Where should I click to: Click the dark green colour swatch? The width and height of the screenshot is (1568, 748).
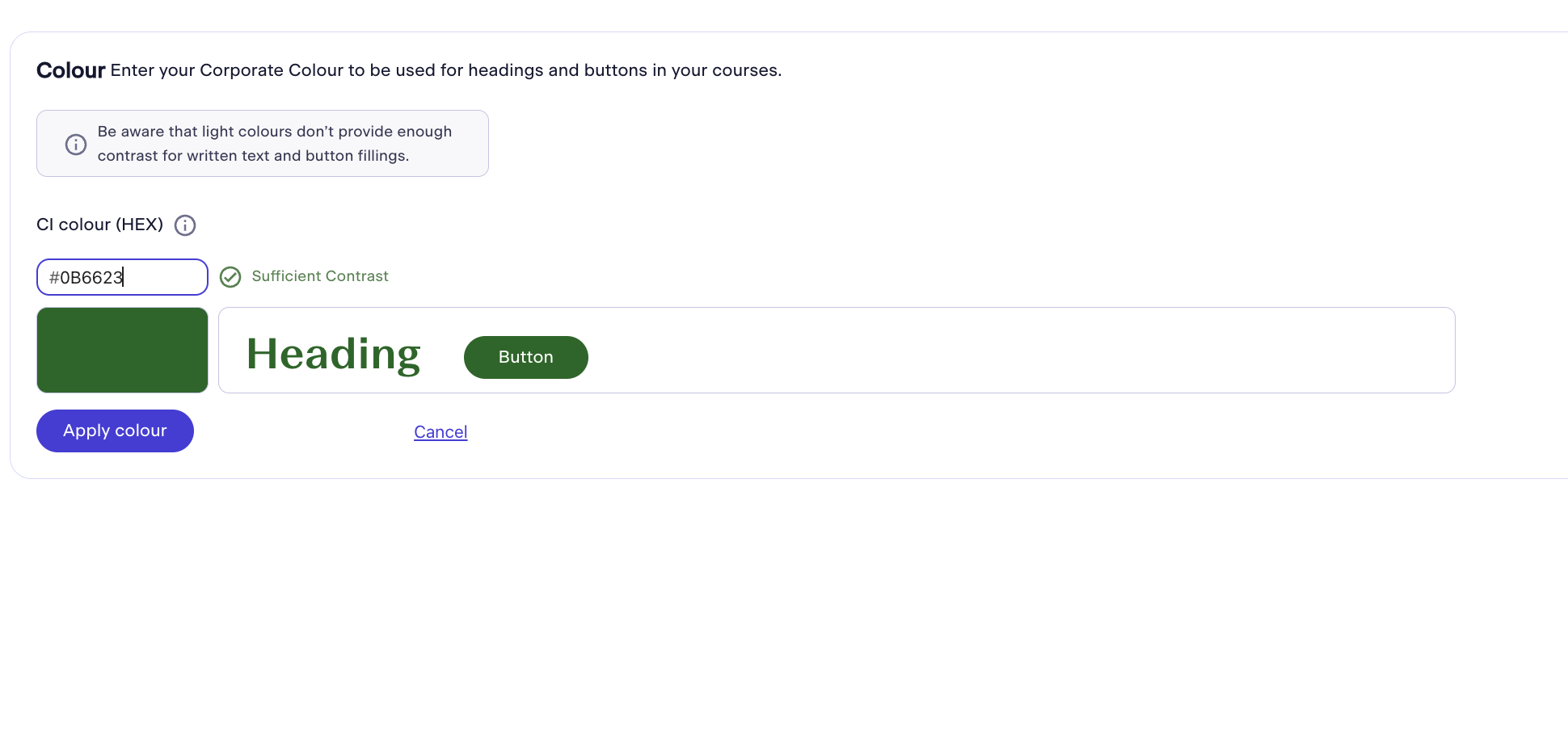tap(122, 350)
